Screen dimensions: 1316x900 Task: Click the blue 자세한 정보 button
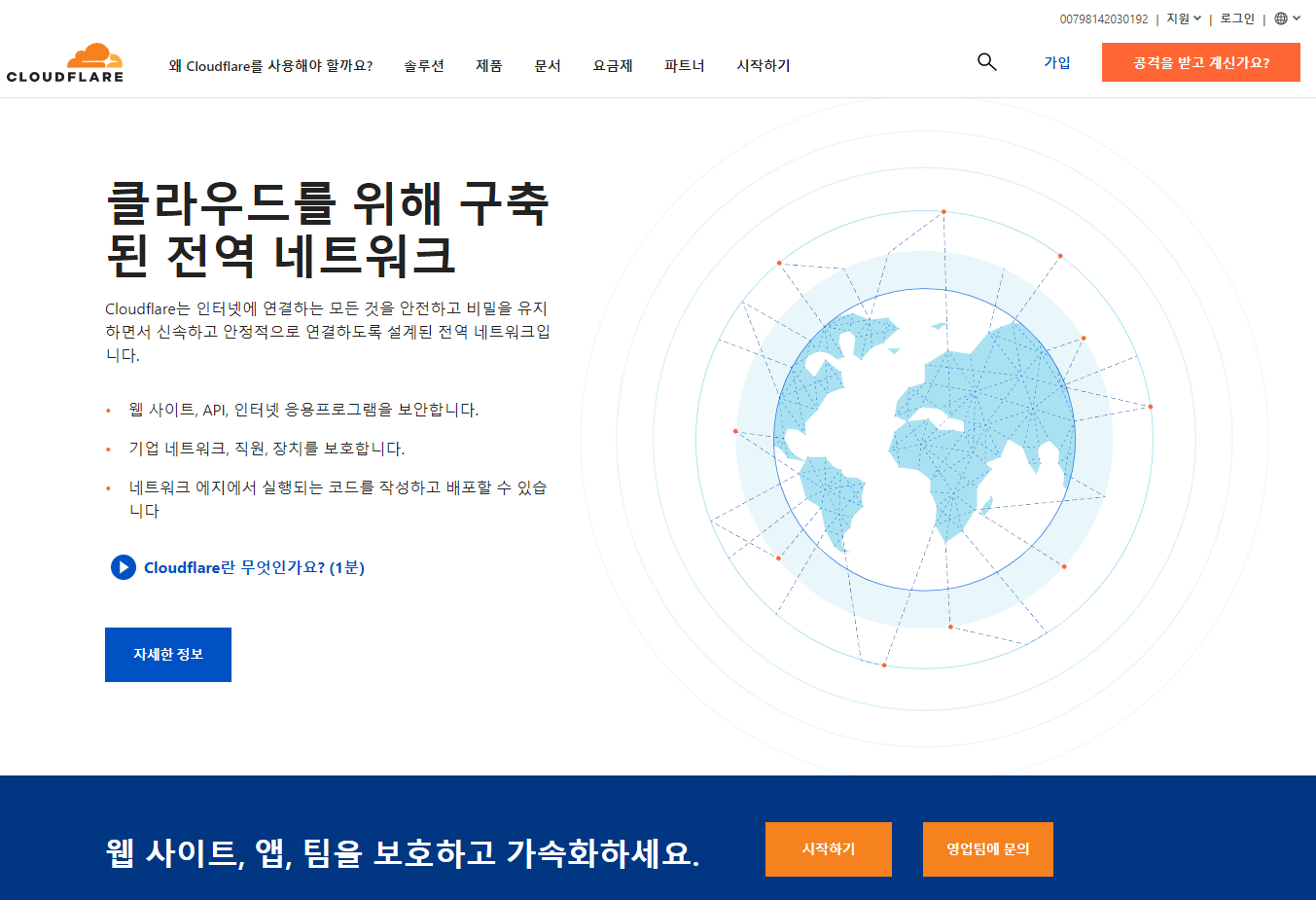pyautogui.click(x=168, y=655)
